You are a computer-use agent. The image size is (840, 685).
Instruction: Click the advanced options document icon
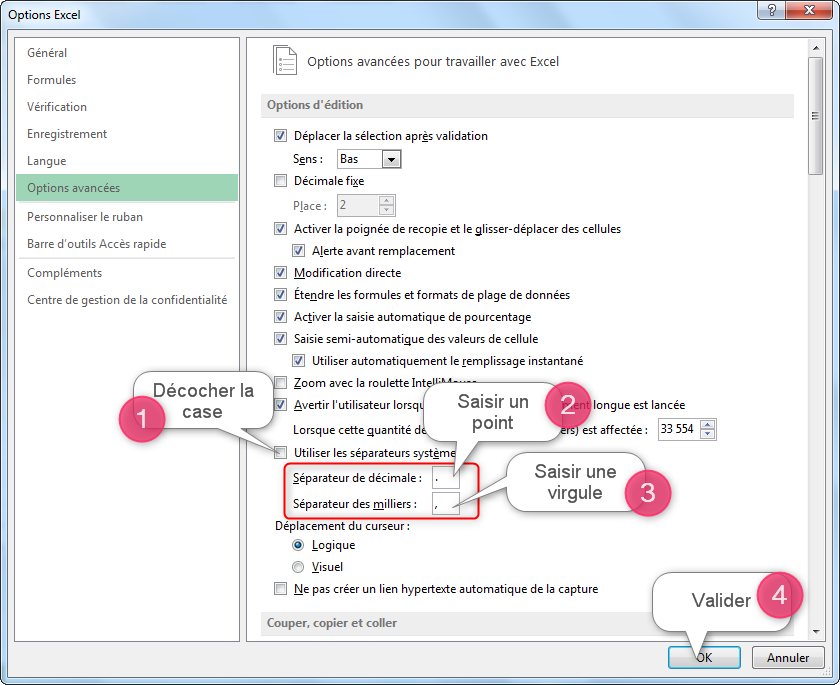tap(285, 60)
